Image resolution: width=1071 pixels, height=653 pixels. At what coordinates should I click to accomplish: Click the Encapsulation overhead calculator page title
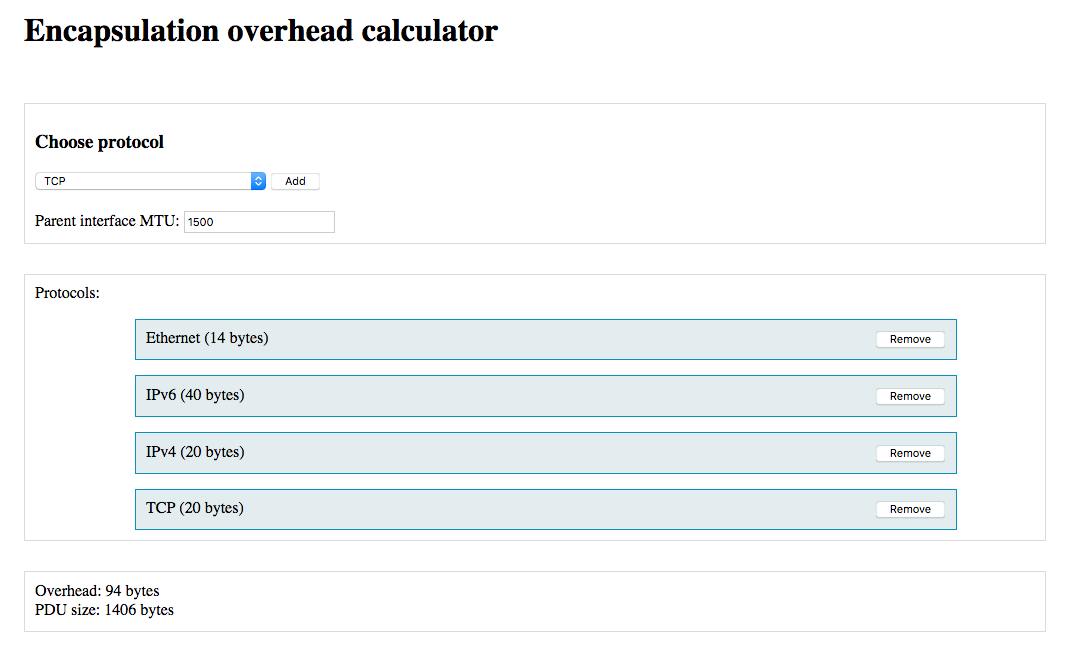[x=261, y=31]
